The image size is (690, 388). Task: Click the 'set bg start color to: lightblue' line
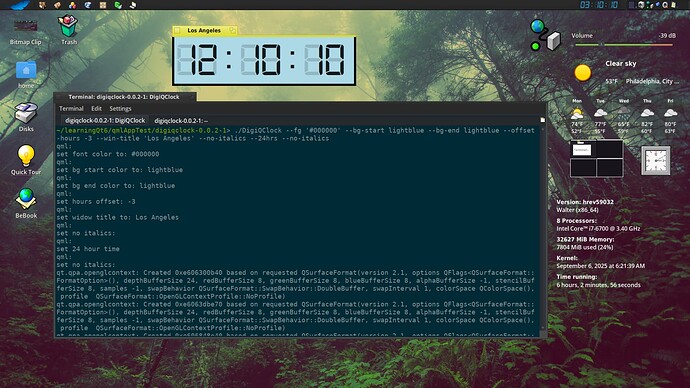120,170
